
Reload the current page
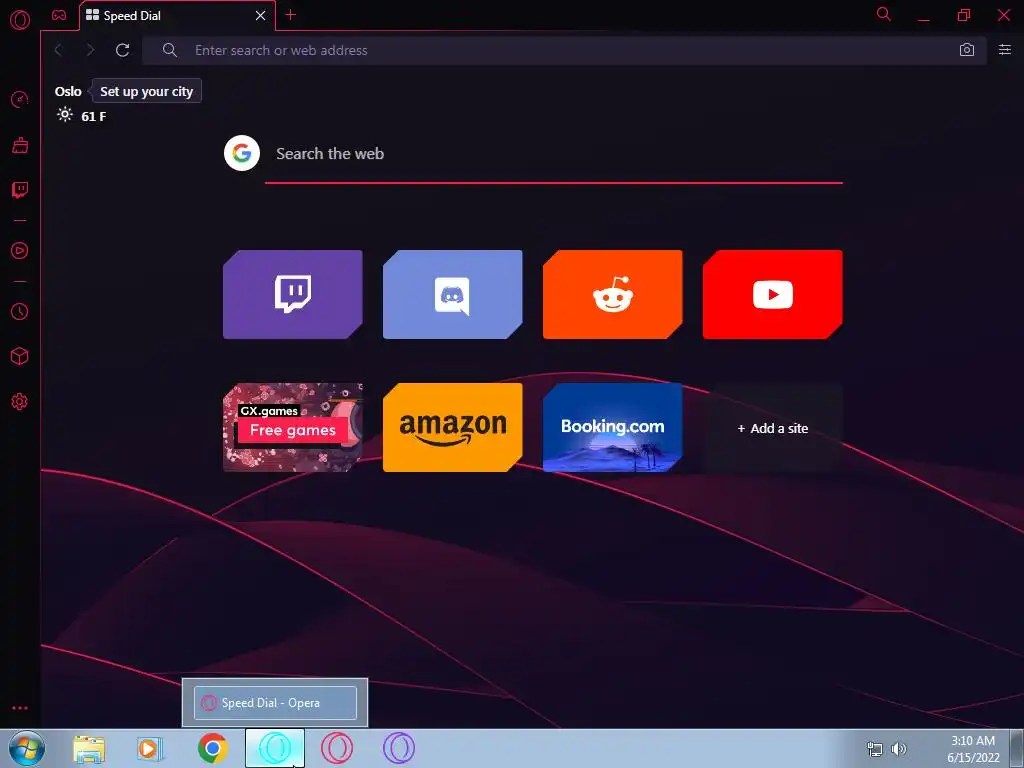click(122, 50)
